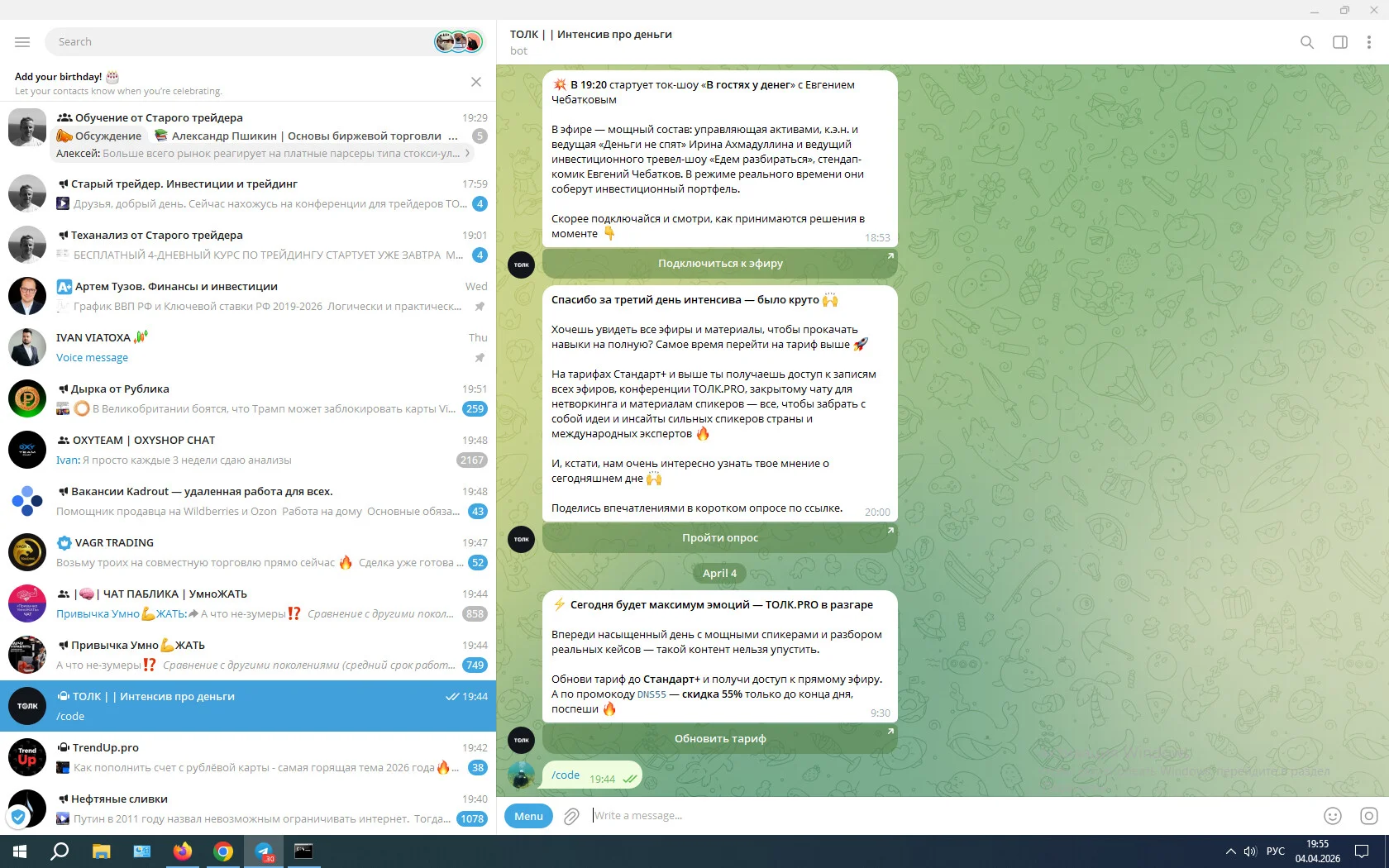Click the Обновить тариф button
This screenshot has height=868, width=1389.
coord(720,739)
